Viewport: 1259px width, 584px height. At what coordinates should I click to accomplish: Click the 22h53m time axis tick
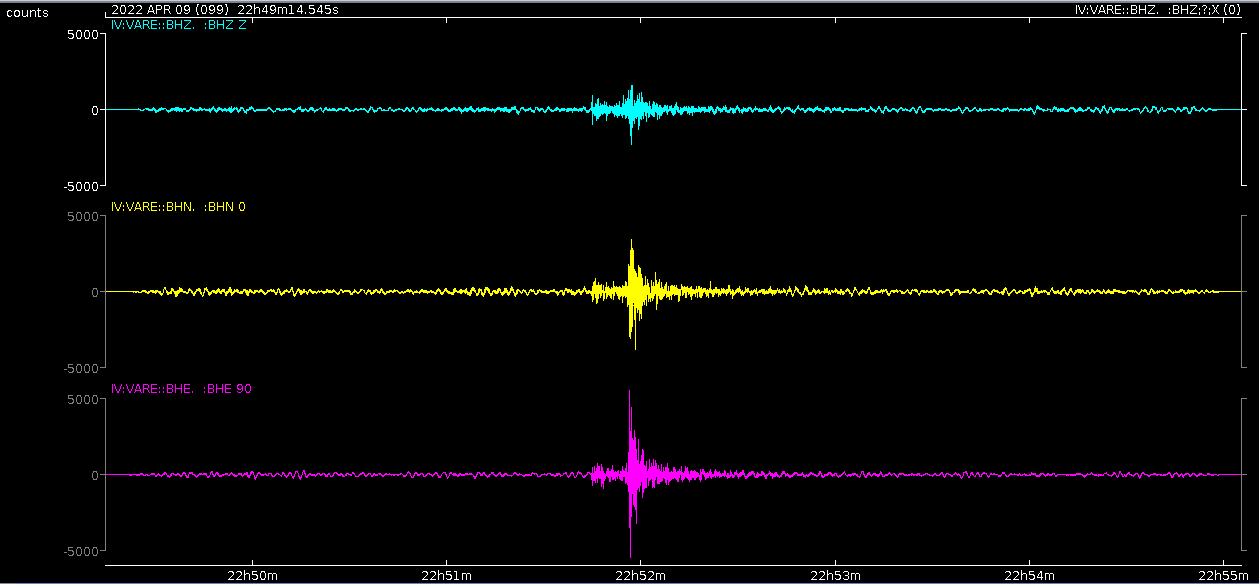tap(836, 575)
